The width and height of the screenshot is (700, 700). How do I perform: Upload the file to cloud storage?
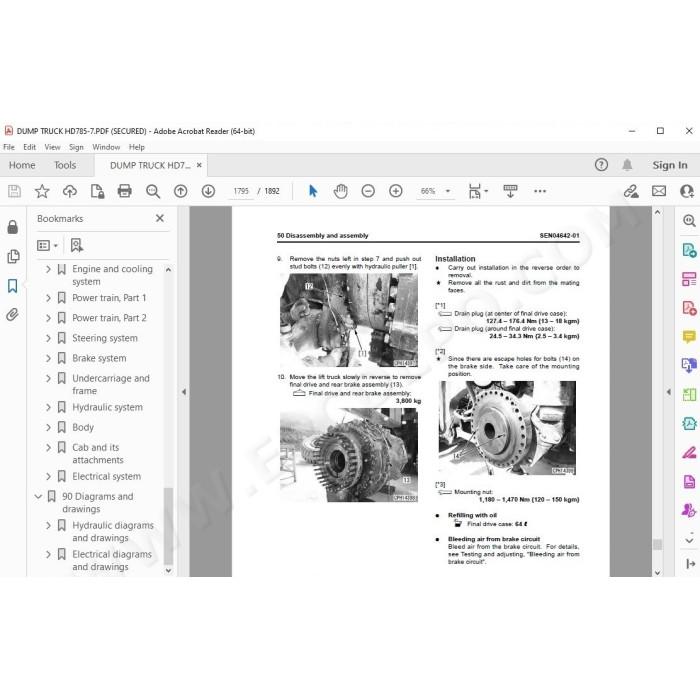[x=70, y=192]
